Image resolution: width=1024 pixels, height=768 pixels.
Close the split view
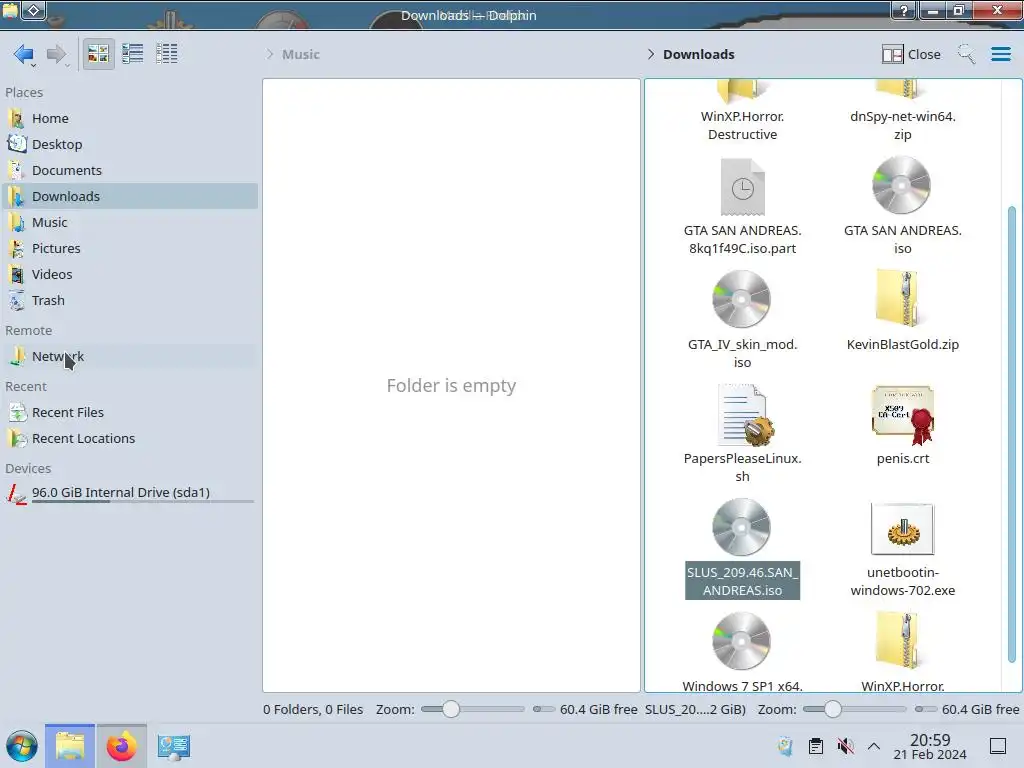(x=911, y=54)
